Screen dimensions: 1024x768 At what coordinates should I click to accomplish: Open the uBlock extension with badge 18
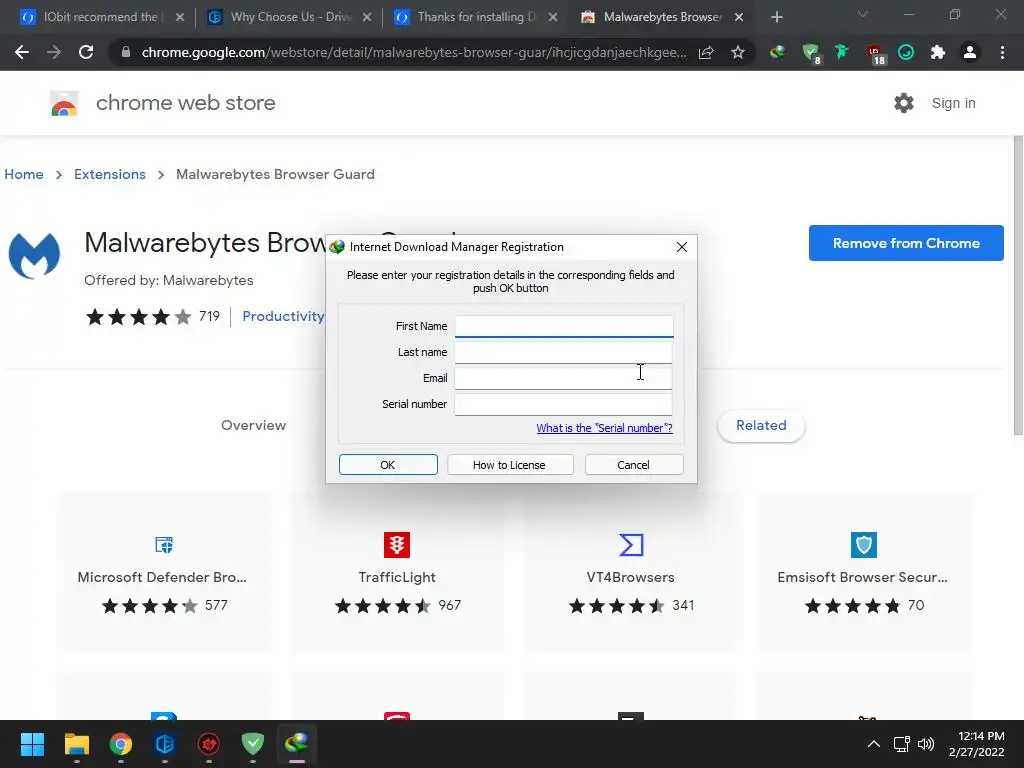click(x=875, y=54)
